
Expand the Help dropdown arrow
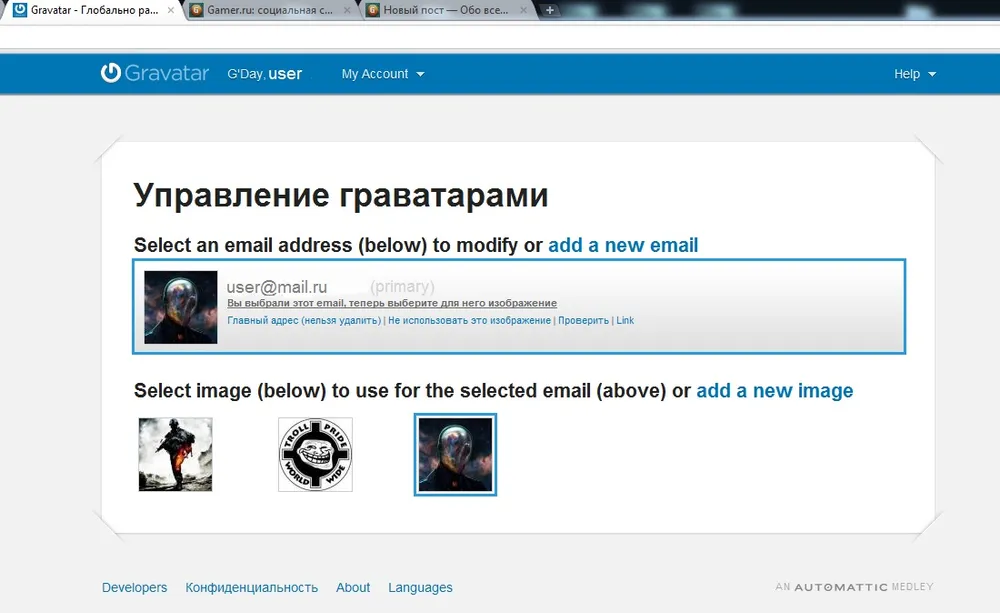coord(932,75)
